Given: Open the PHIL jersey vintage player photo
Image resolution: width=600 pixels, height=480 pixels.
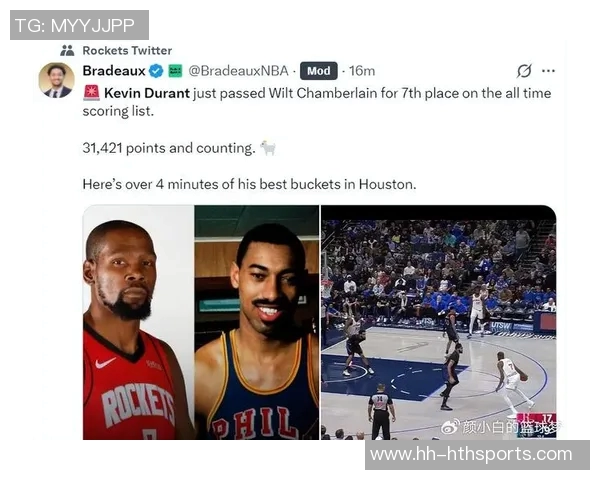Looking at the screenshot, I should coord(257,322).
